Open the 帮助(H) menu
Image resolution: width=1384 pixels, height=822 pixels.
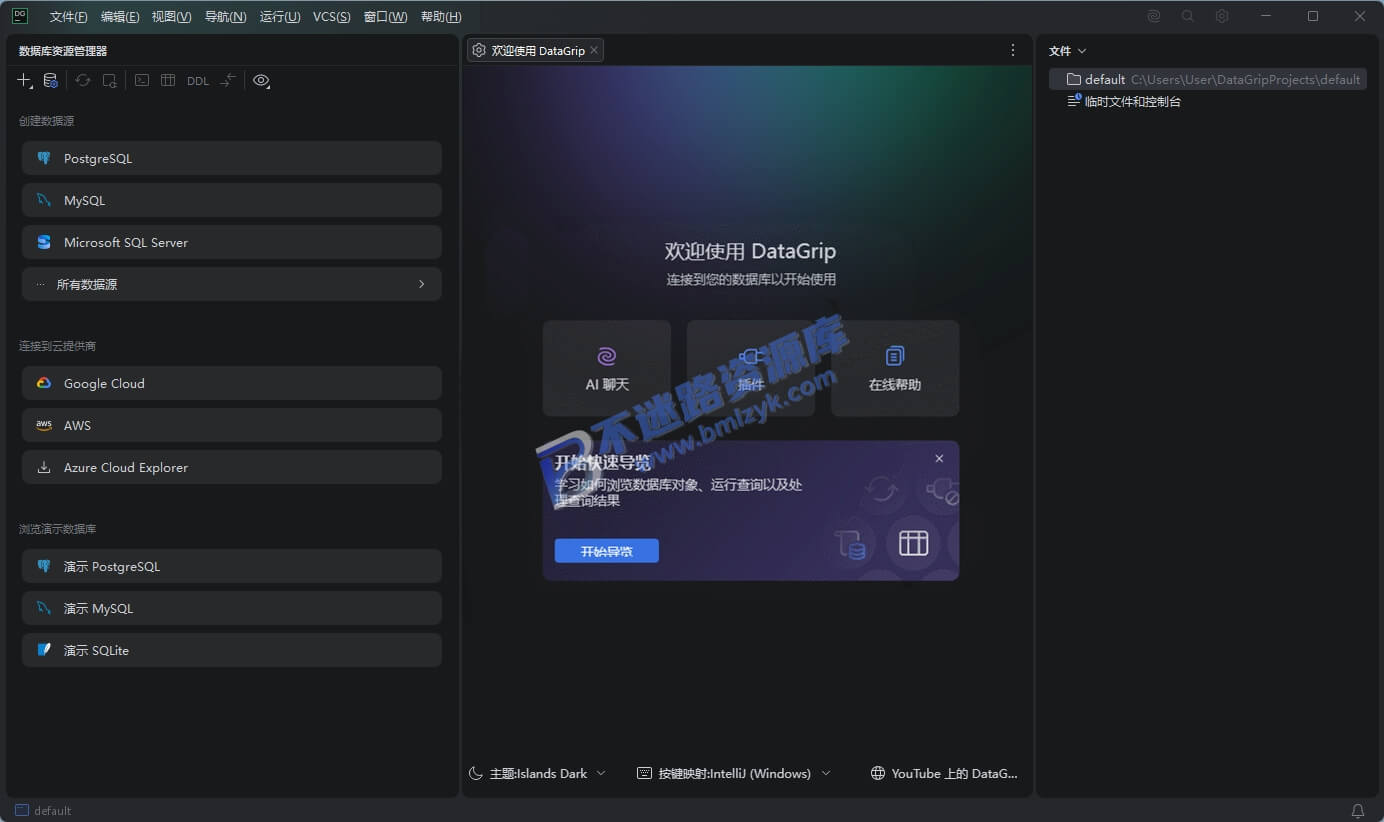(441, 17)
